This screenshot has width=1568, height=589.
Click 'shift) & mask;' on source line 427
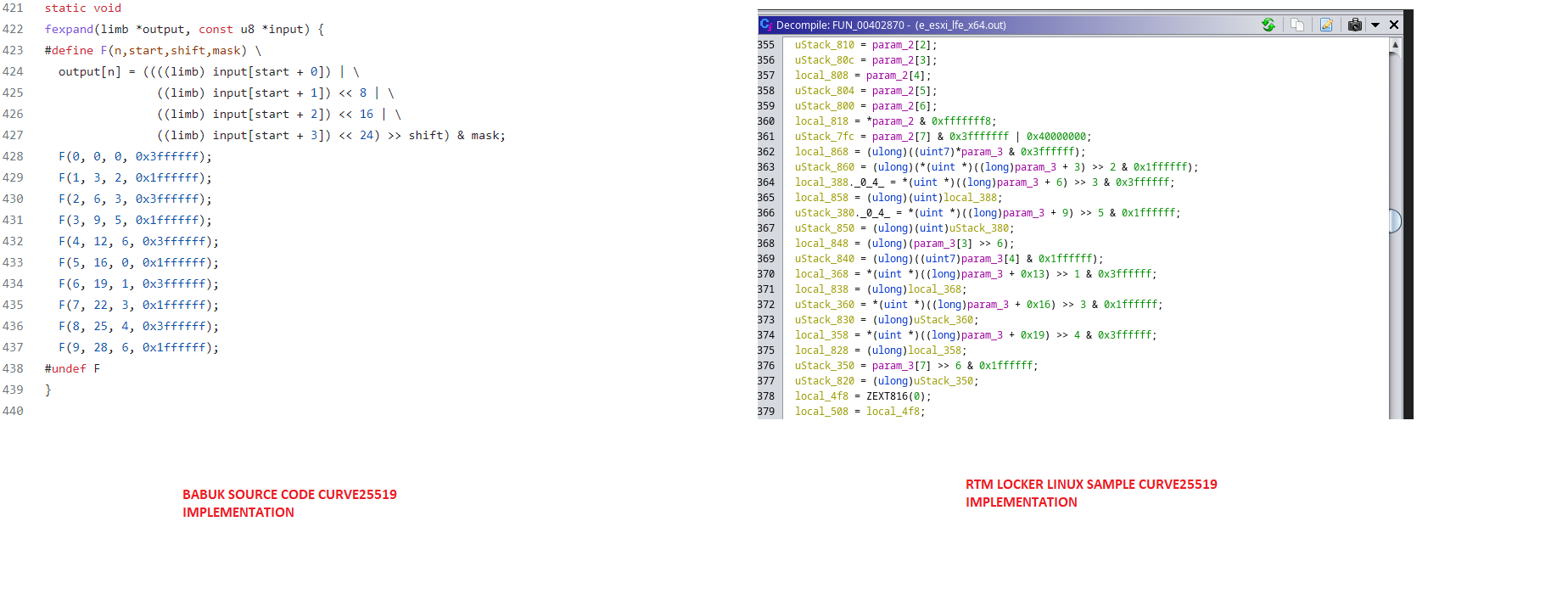tap(456, 135)
